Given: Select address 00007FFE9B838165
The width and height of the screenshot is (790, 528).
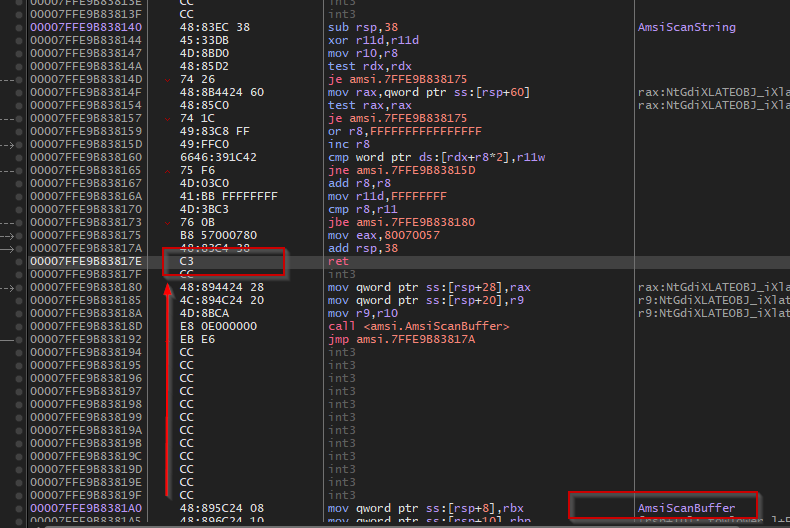Looking at the screenshot, I should click(x=86, y=170).
